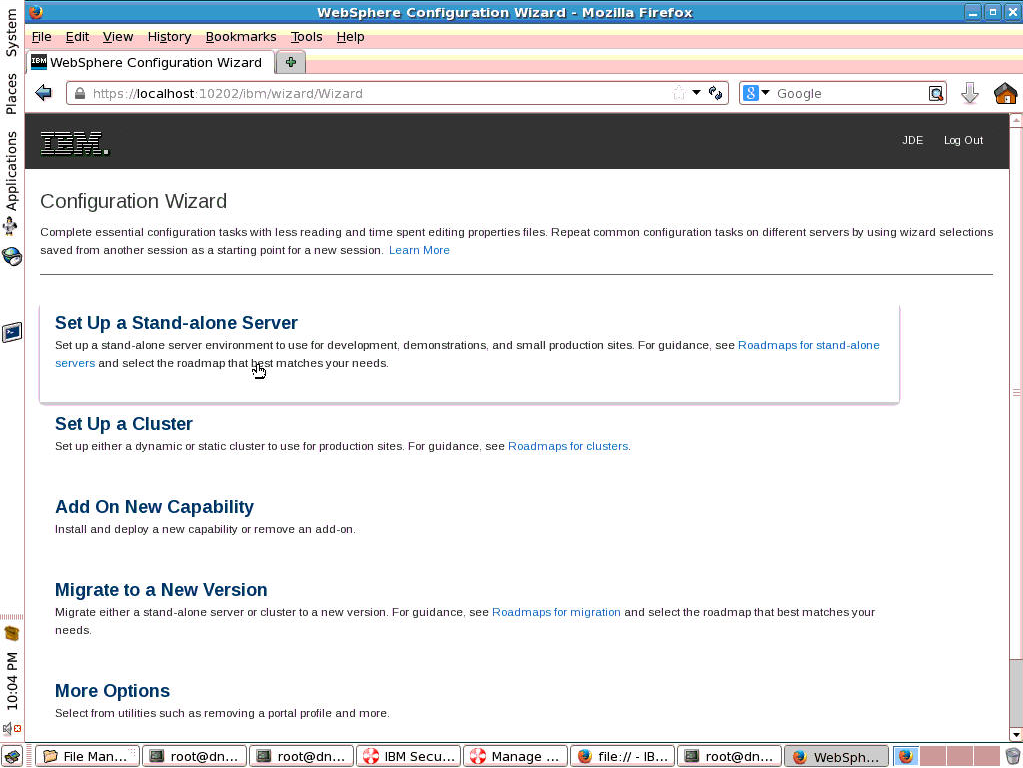Open the Bookmarks menu
The height and width of the screenshot is (768, 1023).
[241, 37]
